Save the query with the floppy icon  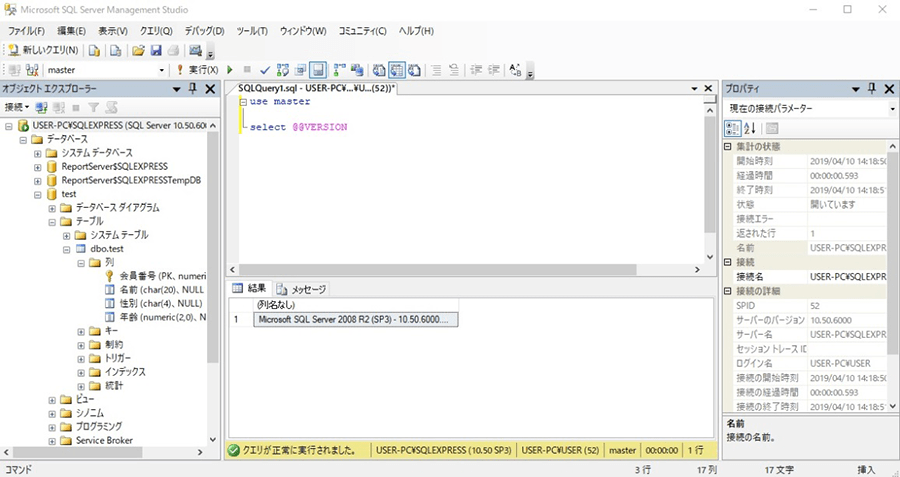(x=156, y=51)
